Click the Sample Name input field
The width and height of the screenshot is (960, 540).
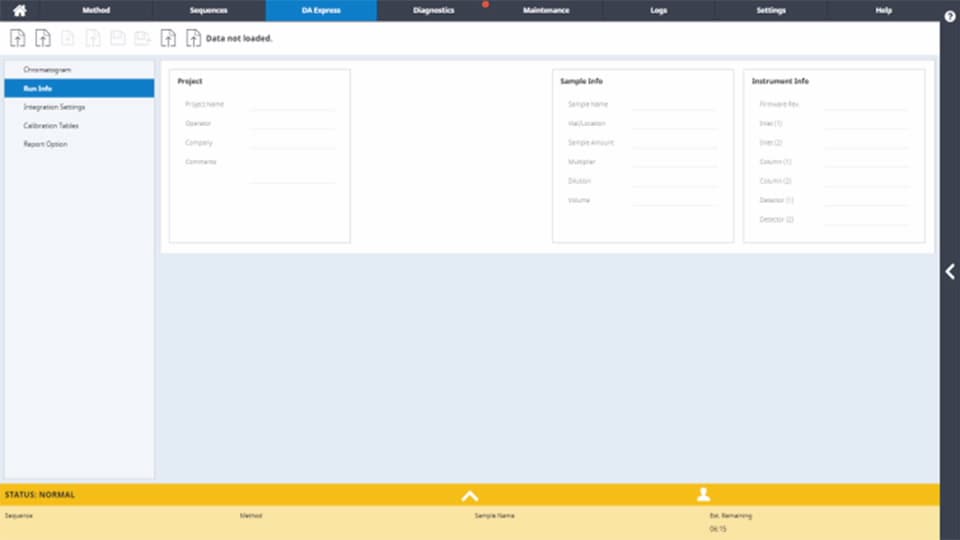(x=674, y=104)
